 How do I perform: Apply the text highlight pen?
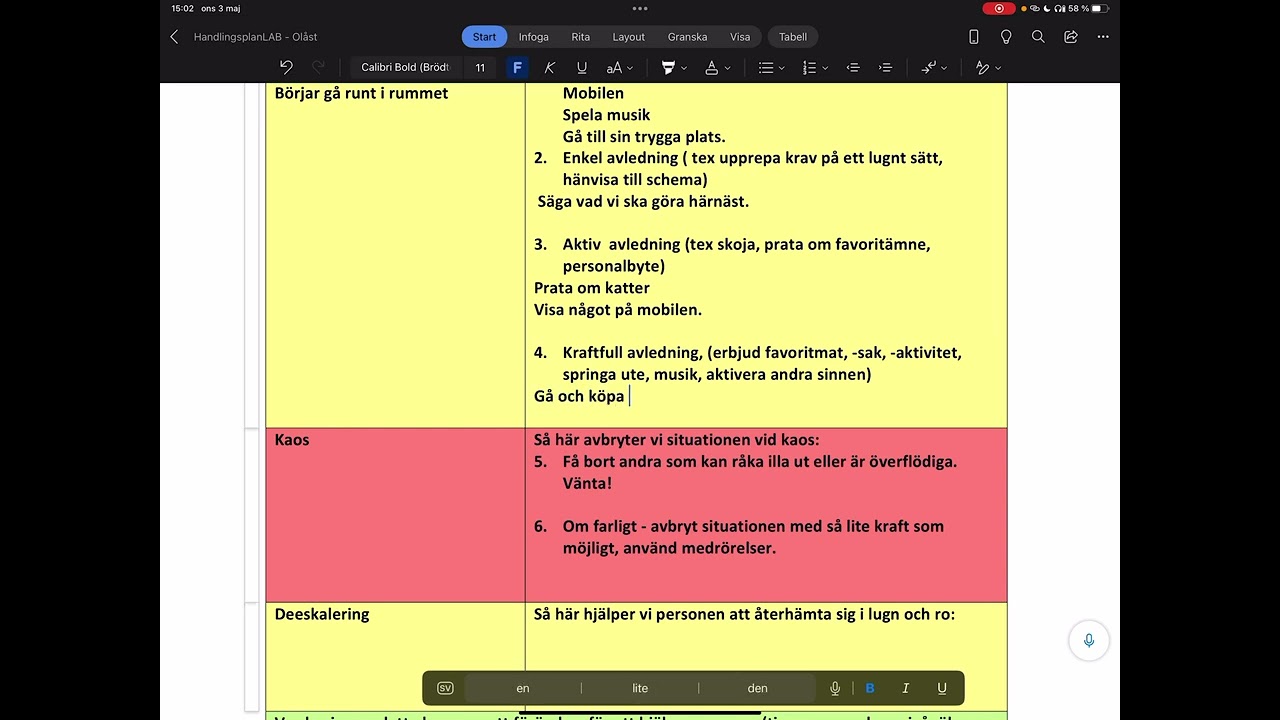tap(668, 67)
